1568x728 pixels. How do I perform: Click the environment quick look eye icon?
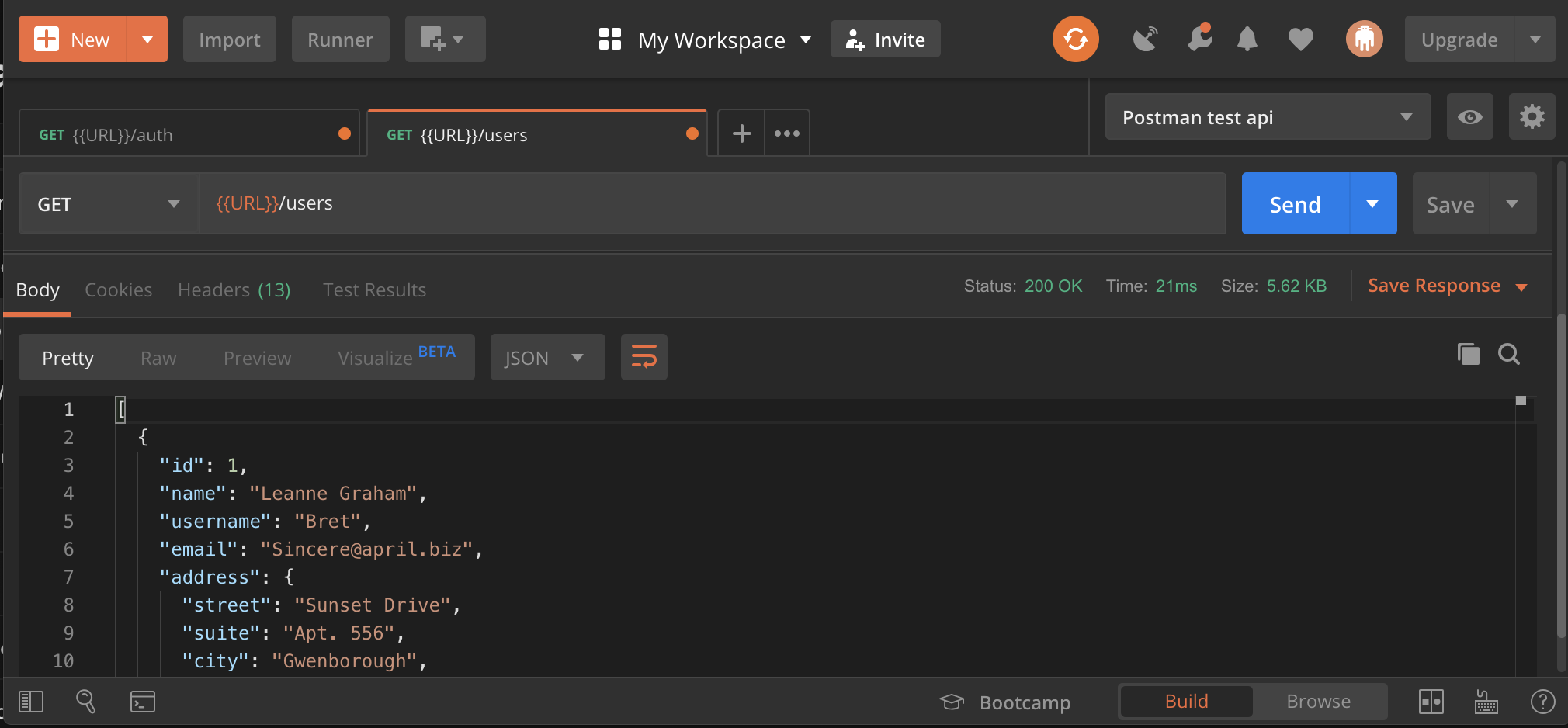[x=1470, y=117]
